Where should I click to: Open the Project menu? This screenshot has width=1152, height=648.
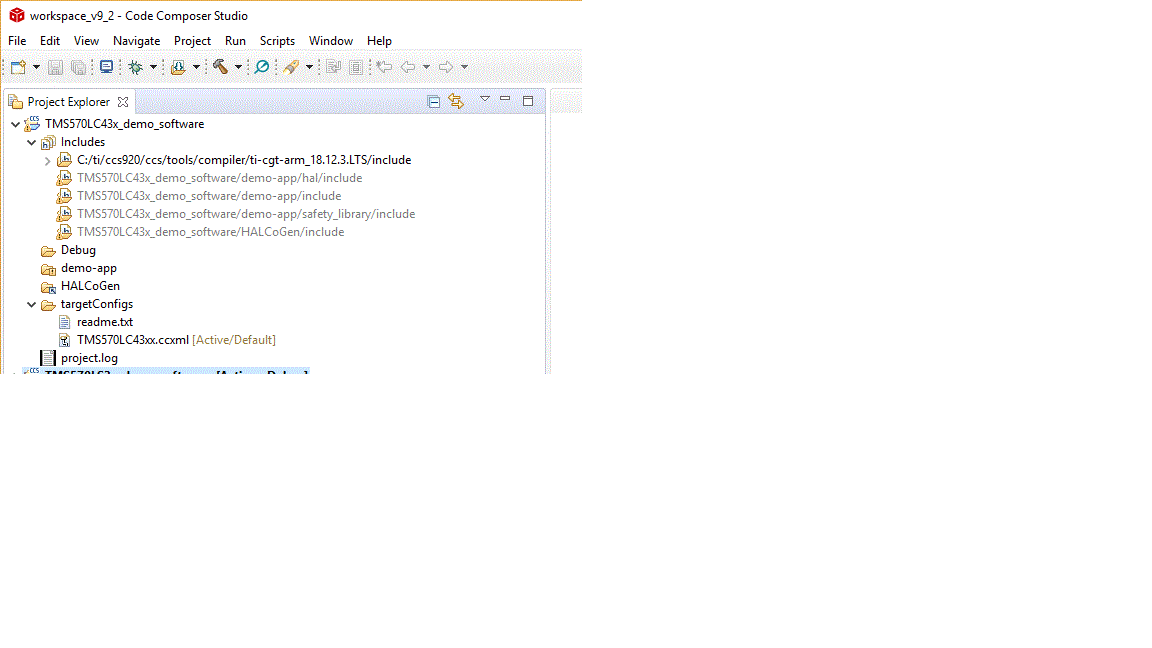tap(192, 41)
